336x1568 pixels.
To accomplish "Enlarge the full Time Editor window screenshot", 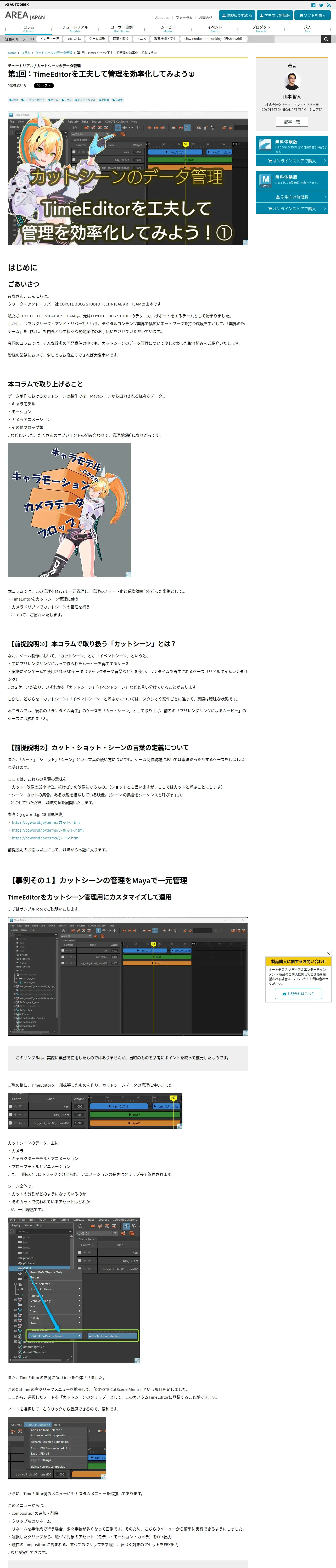I will click(x=127, y=976).
